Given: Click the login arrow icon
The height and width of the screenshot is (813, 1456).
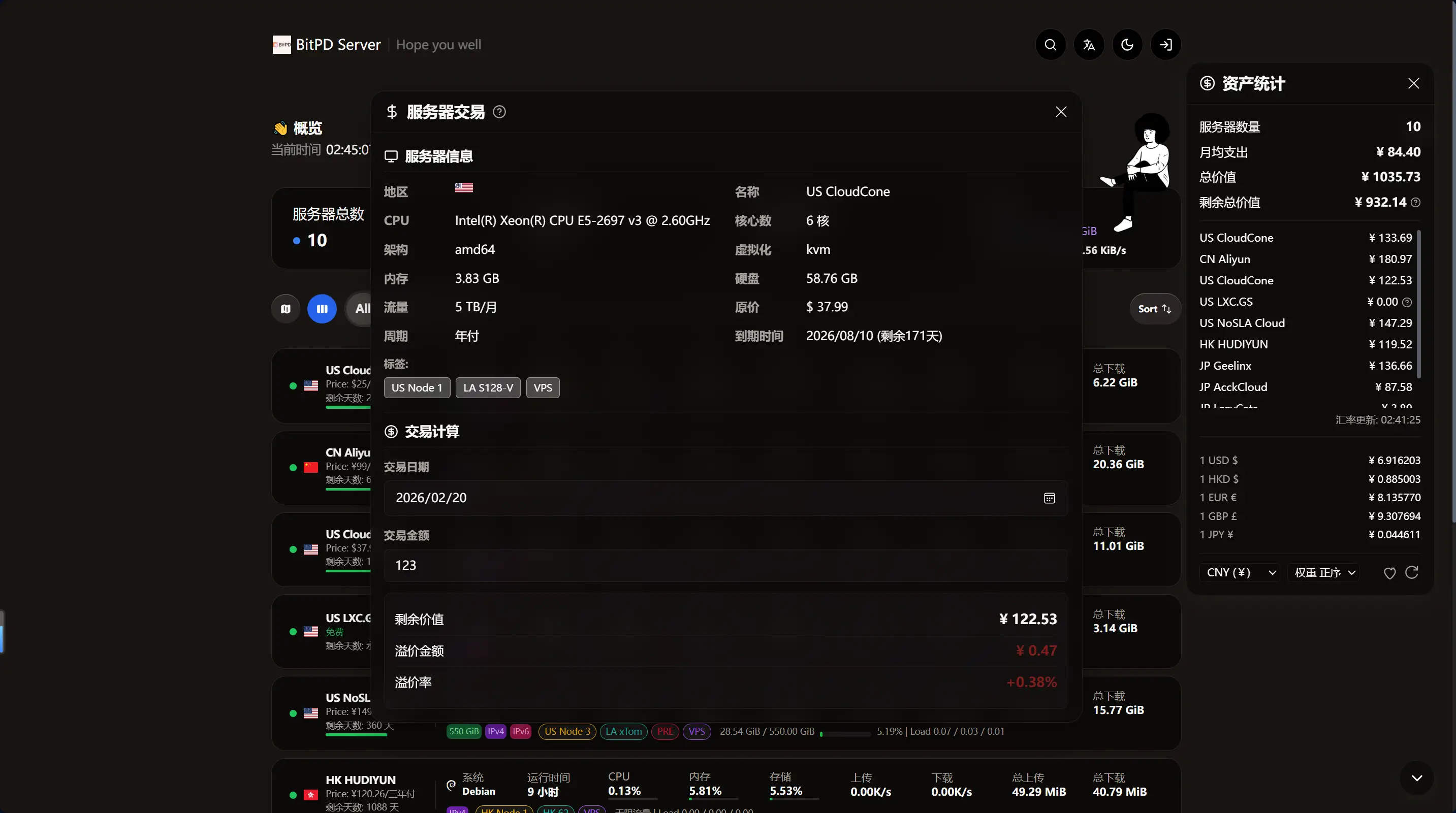Looking at the screenshot, I should [1165, 45].
